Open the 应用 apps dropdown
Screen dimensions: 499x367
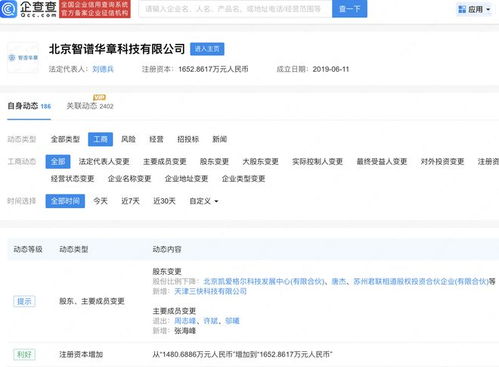click(474, 9)
